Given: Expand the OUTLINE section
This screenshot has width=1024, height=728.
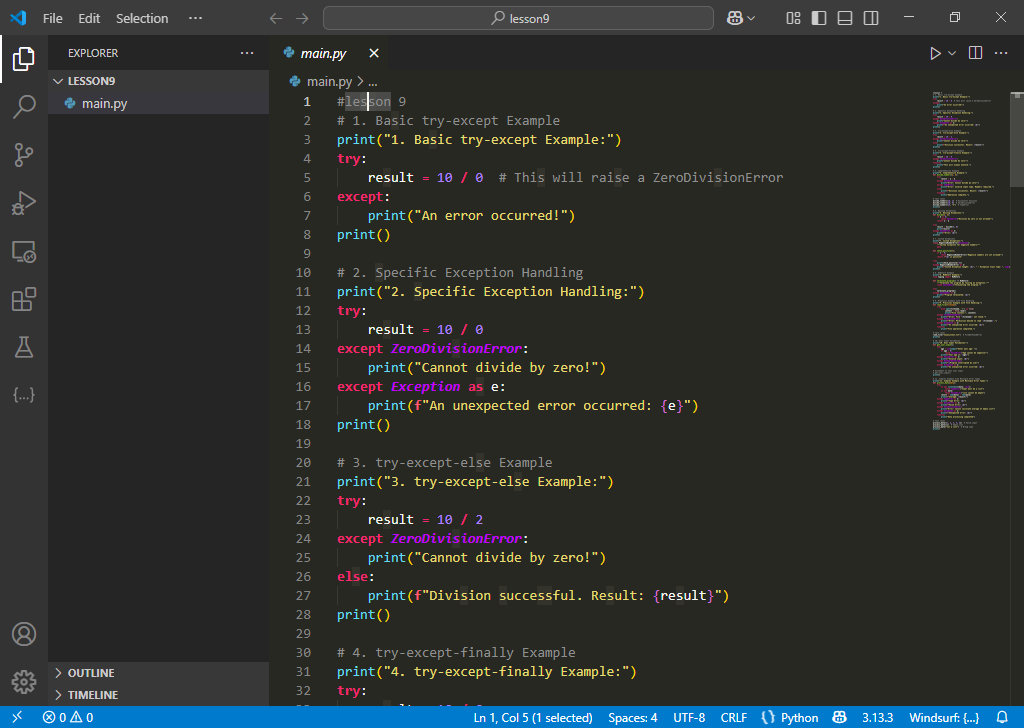Looking at the screenshot, I should pos(159,673).
